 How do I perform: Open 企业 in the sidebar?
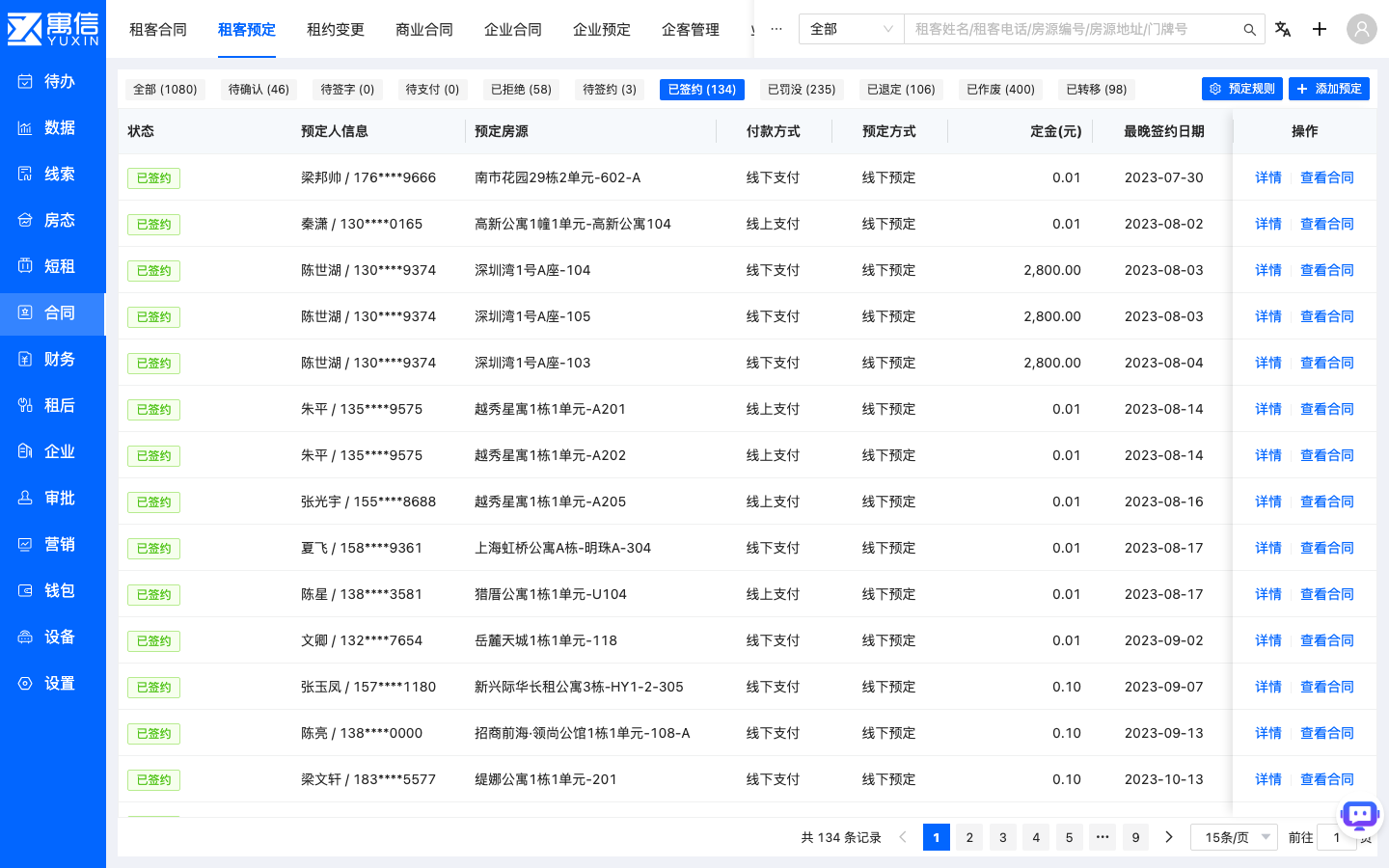[x=52, y=451]
